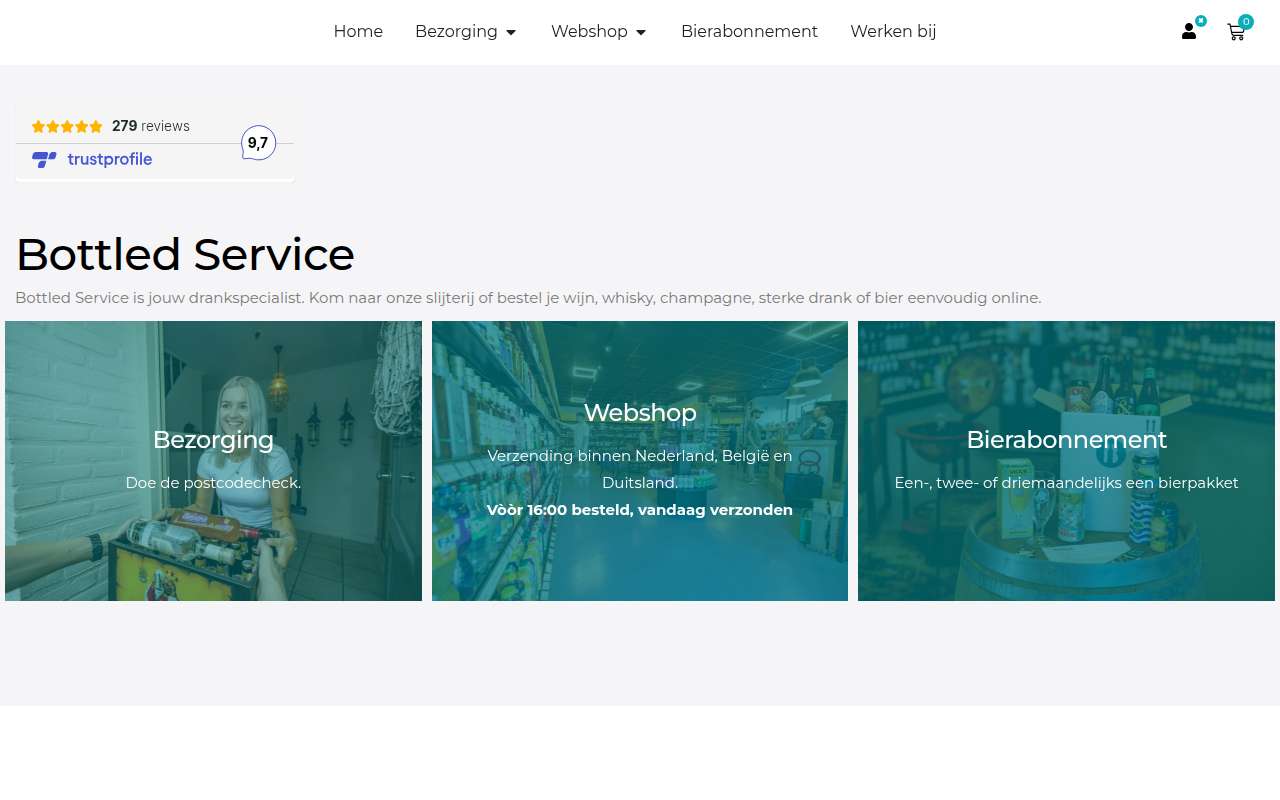Expand the Bezorging dropdown arrow

coord(511,32)
